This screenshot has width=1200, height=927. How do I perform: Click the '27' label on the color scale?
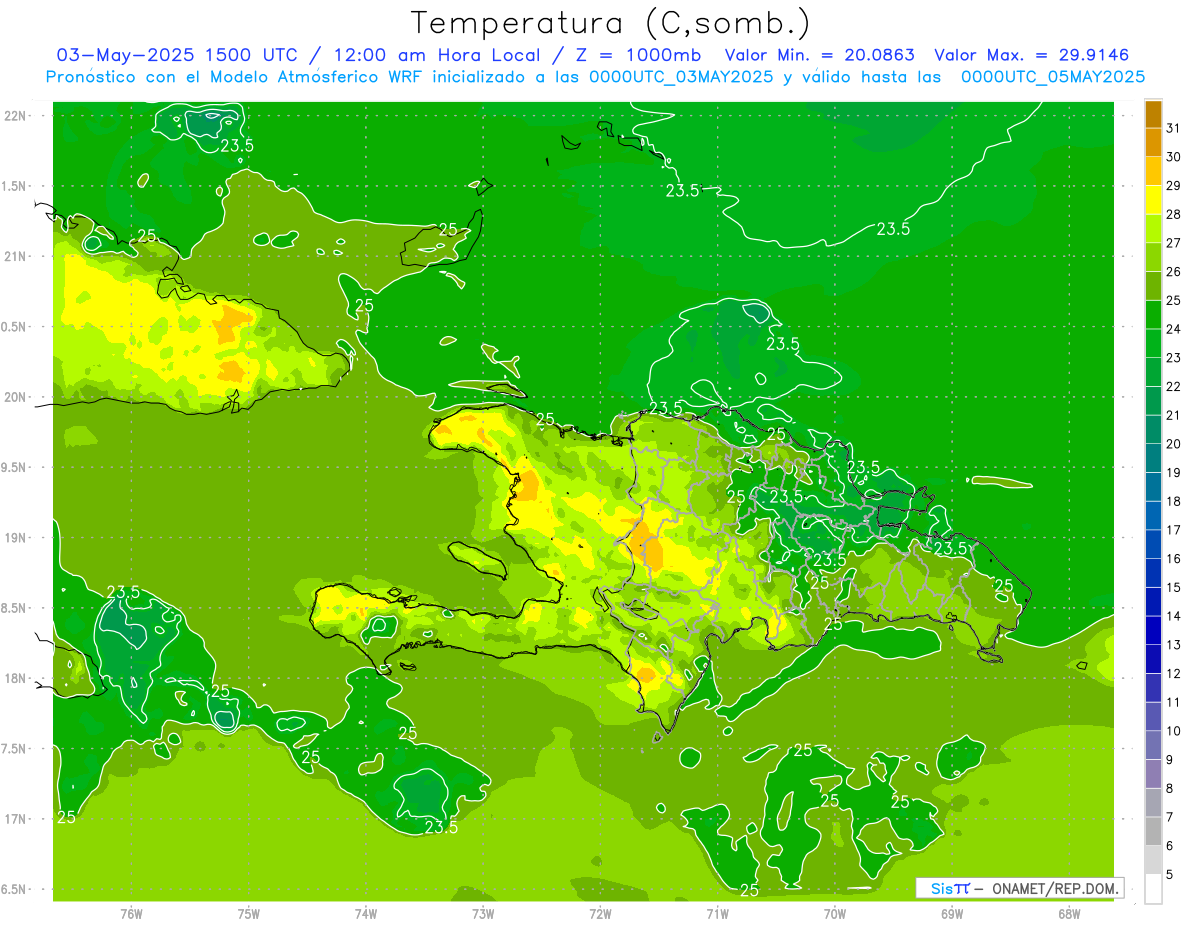(x=1174, y=243)
